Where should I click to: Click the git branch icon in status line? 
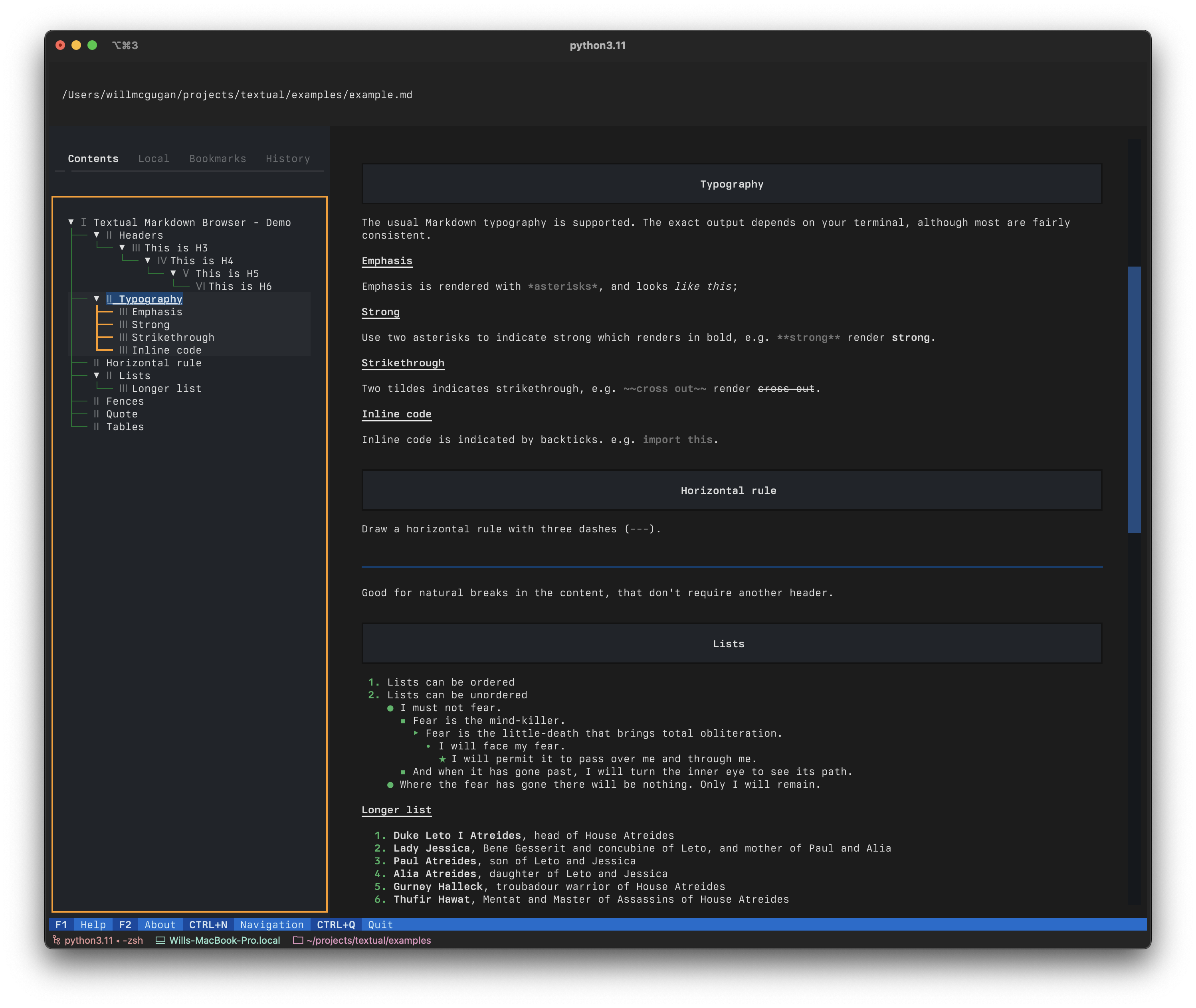pyautogui.click(x=57, y=940)
